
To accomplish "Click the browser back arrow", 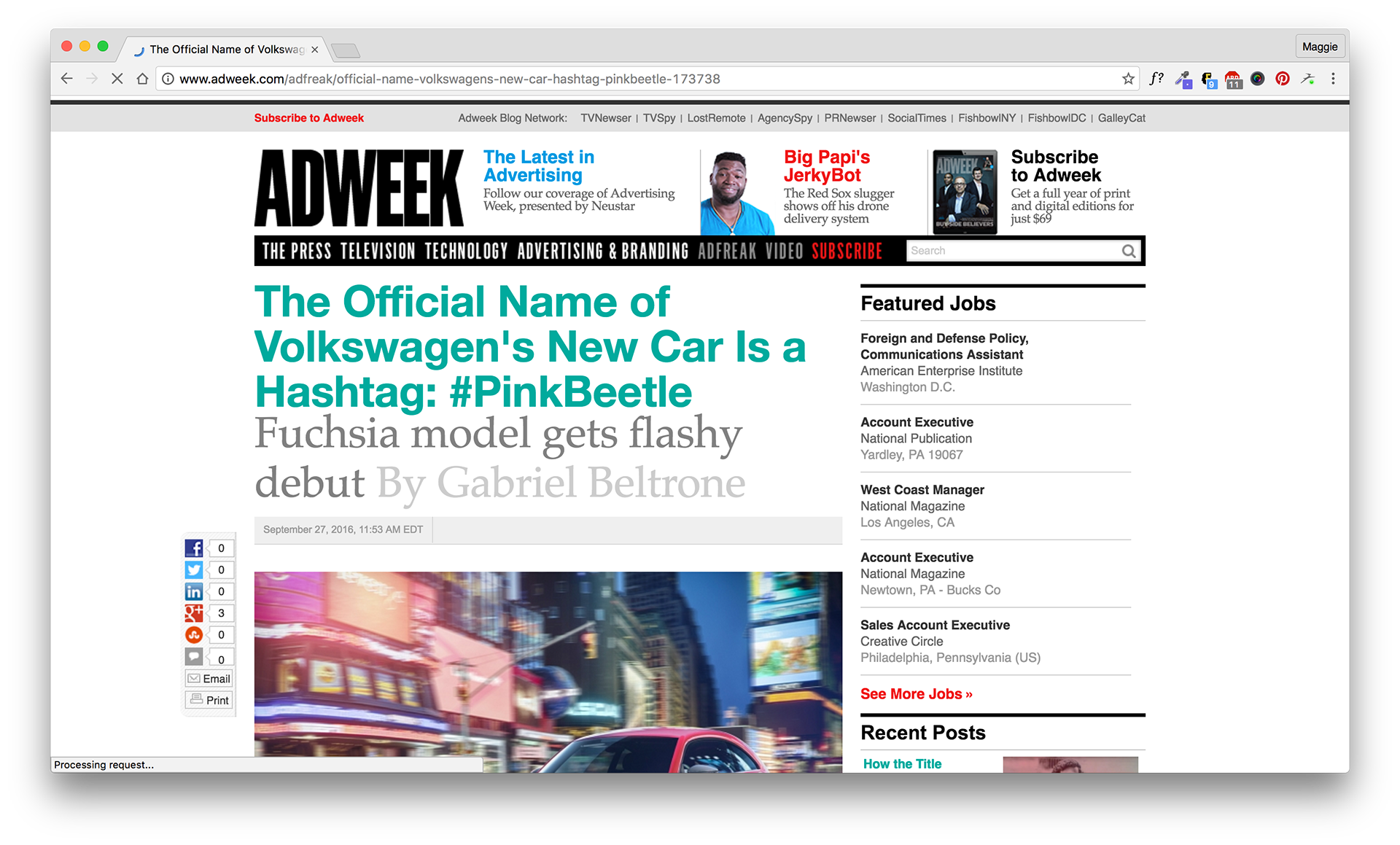I will tap(67, 79).
